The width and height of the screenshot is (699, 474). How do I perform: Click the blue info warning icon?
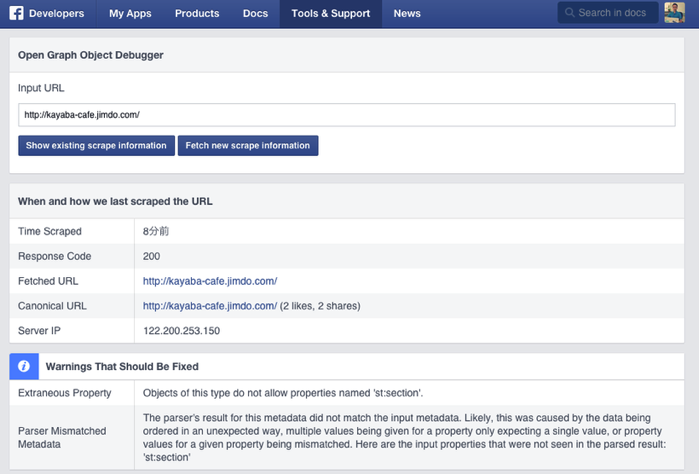[x=24, y=366]
